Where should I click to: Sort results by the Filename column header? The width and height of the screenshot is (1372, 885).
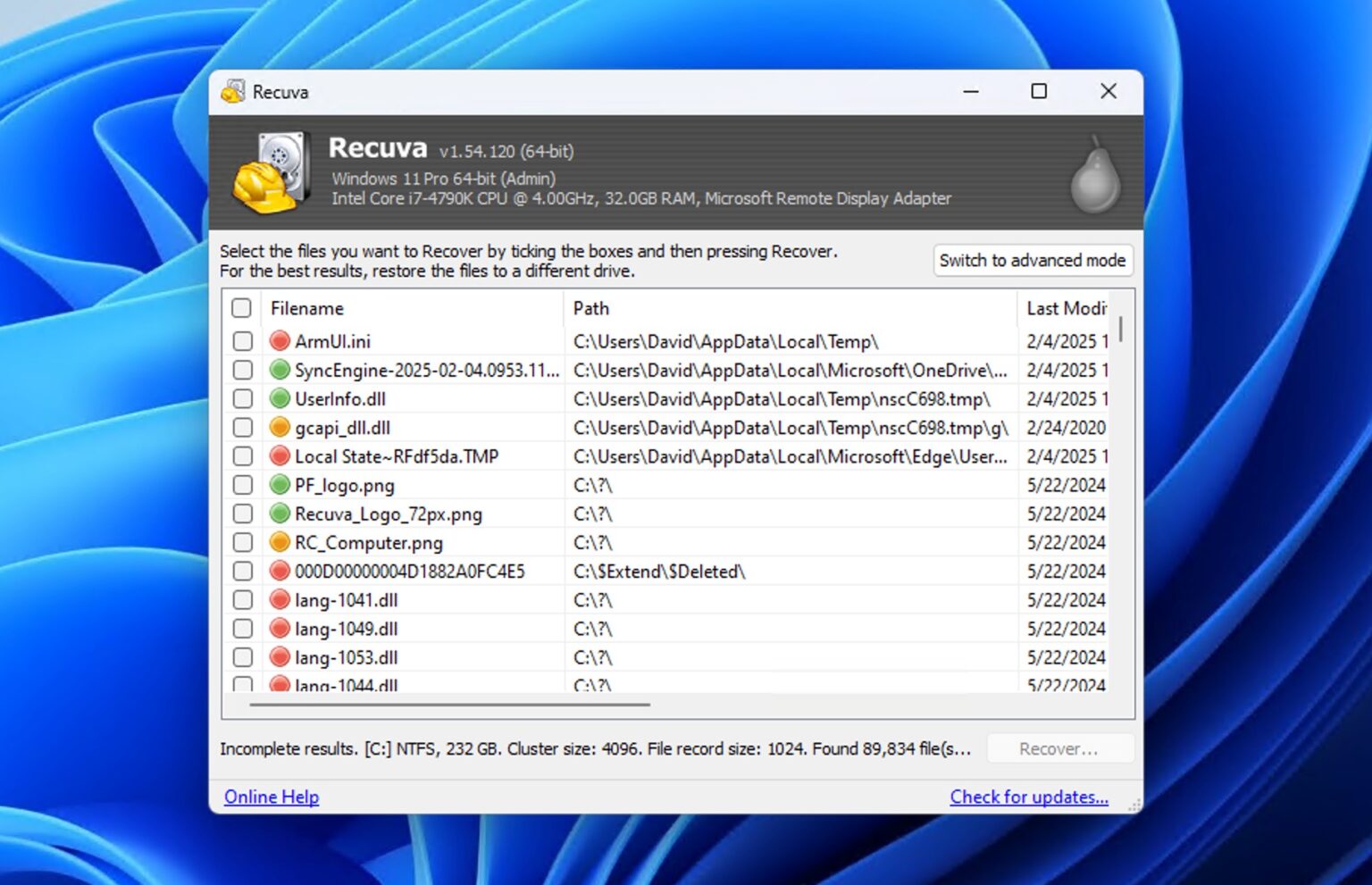point(306,307)
